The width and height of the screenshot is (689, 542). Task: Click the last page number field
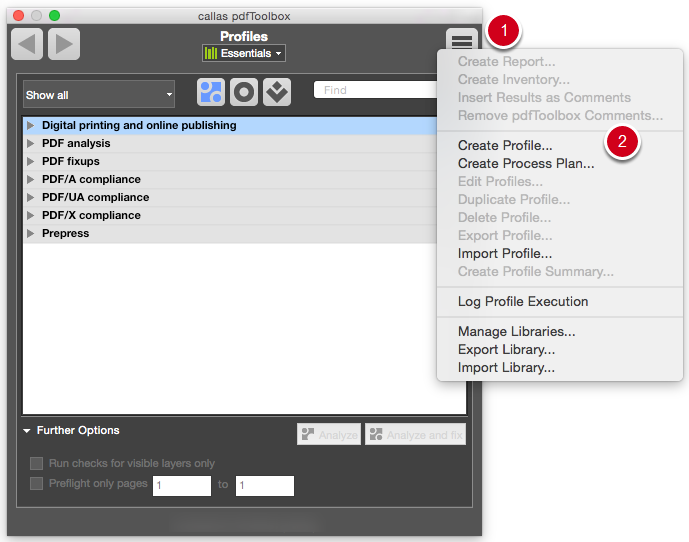click(x=265, y=486)
